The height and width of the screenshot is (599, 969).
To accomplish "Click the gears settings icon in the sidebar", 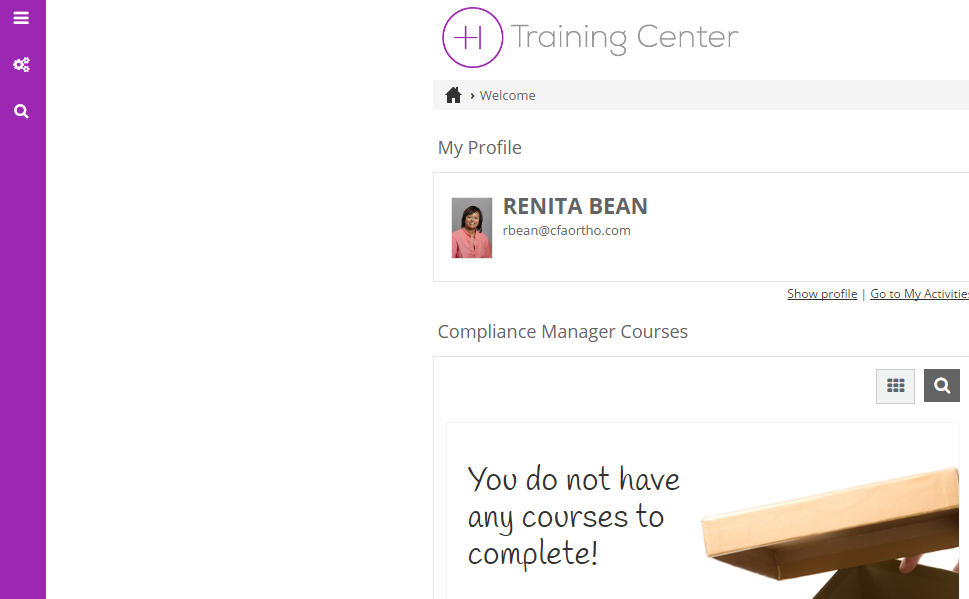I will (21, 65).
